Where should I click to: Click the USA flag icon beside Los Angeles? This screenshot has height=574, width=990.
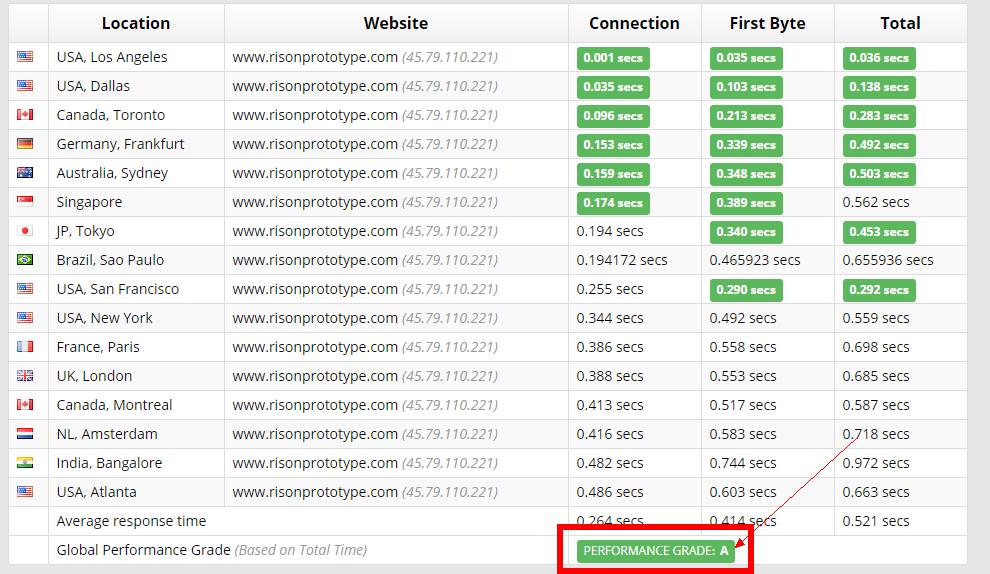pyautogui.click(x=25, y=57)
